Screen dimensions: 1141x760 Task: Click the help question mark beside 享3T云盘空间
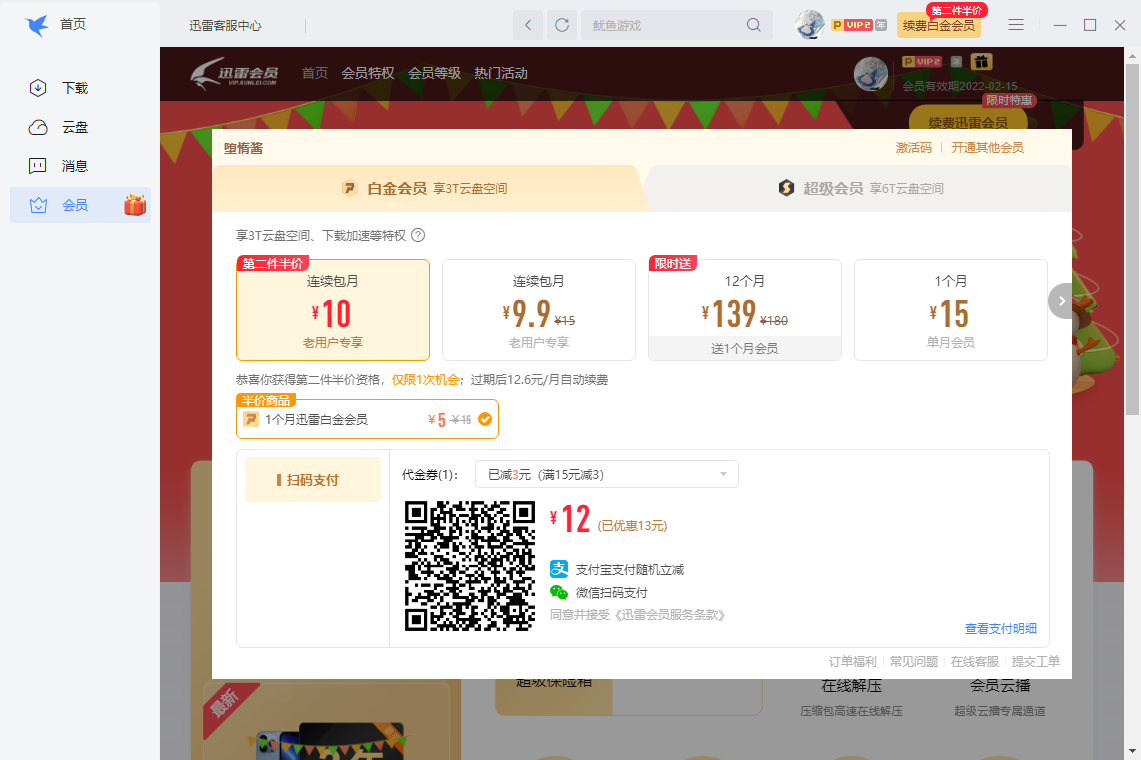[x=418, y=235]
